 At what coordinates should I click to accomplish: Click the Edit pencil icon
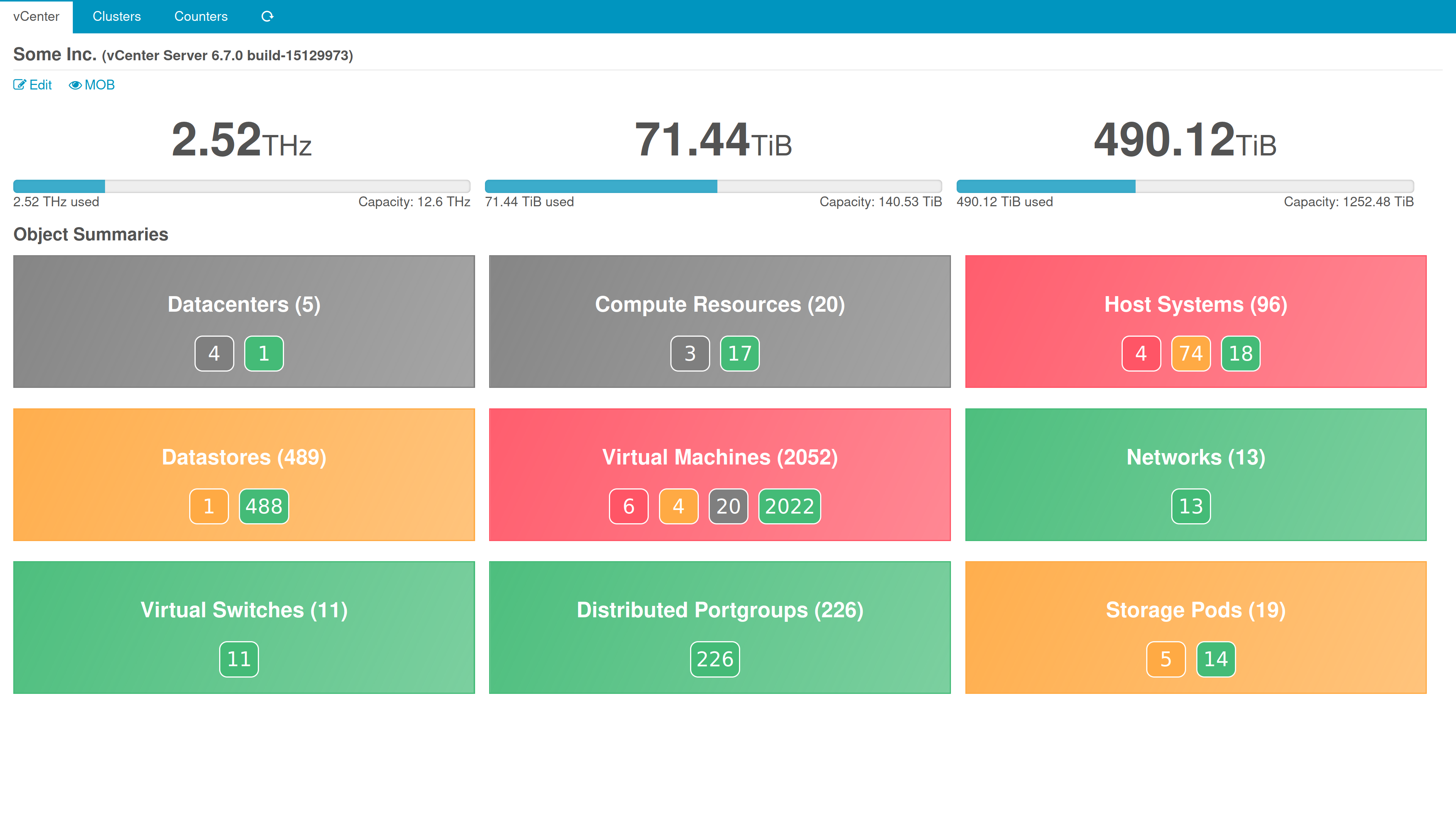(x=20, y=85)
